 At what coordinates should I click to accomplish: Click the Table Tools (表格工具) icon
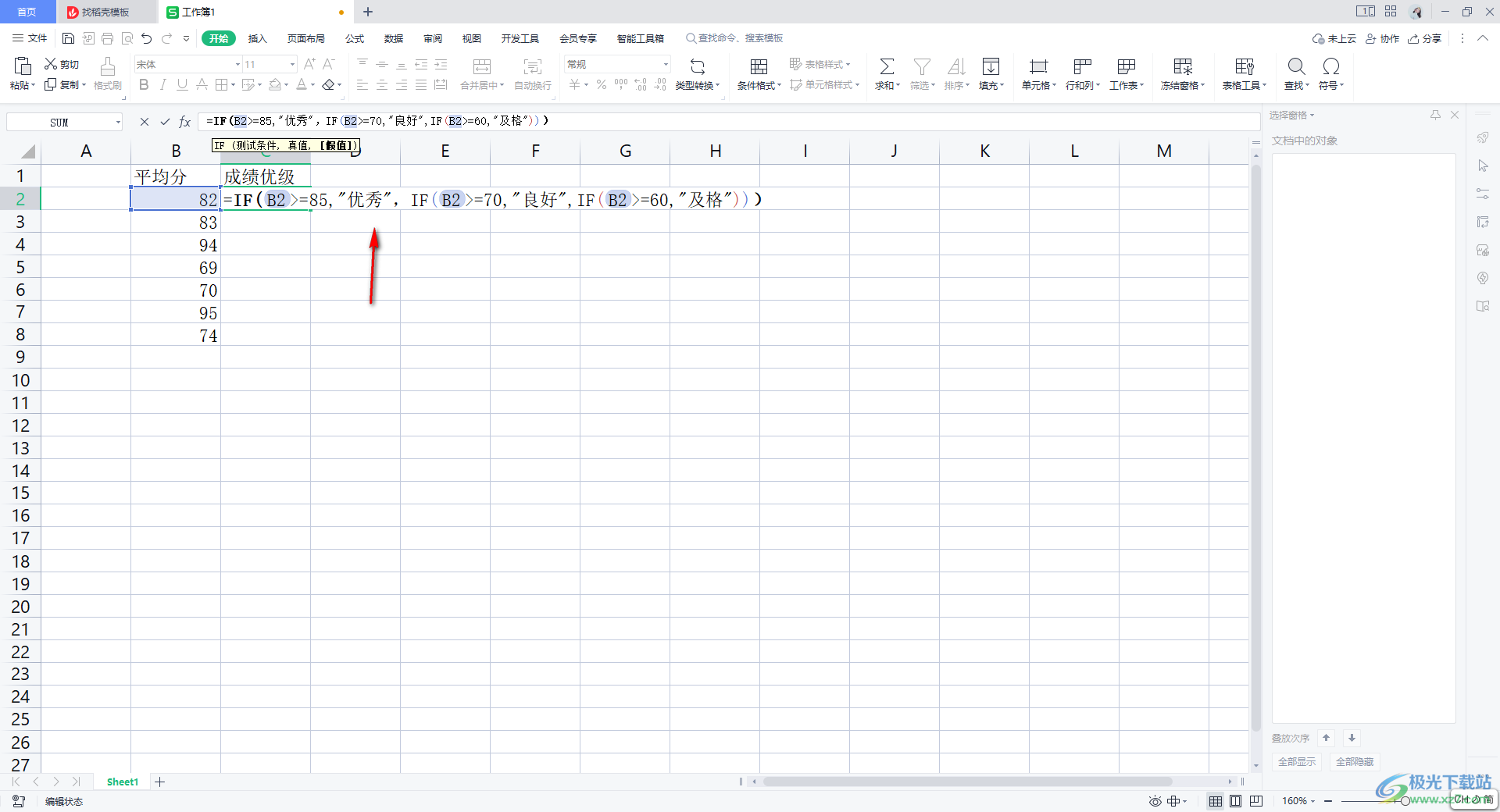point(1245,66)
